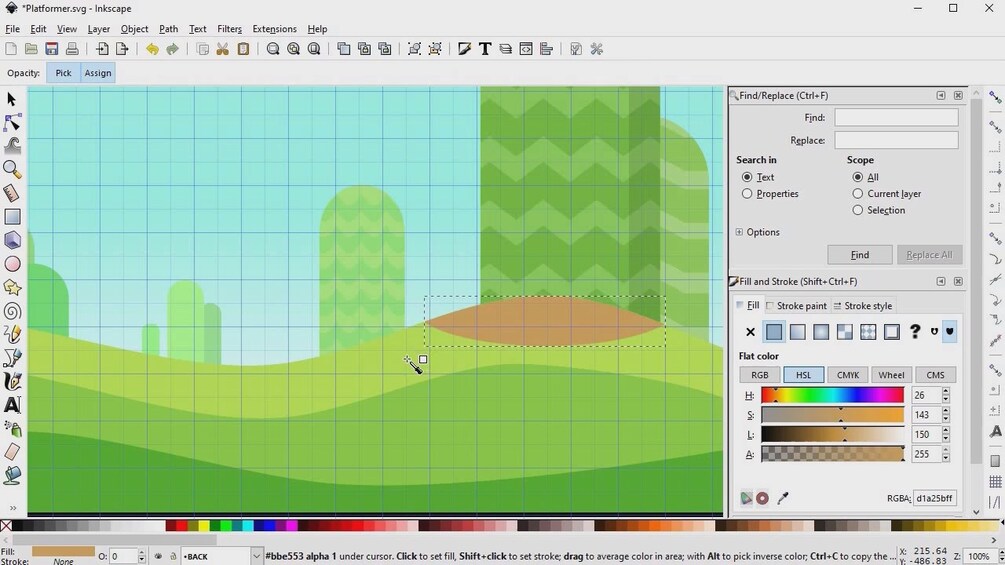Click the Lightness slider bar
This screenshot has width=1005, height=565.
(832, 434)
